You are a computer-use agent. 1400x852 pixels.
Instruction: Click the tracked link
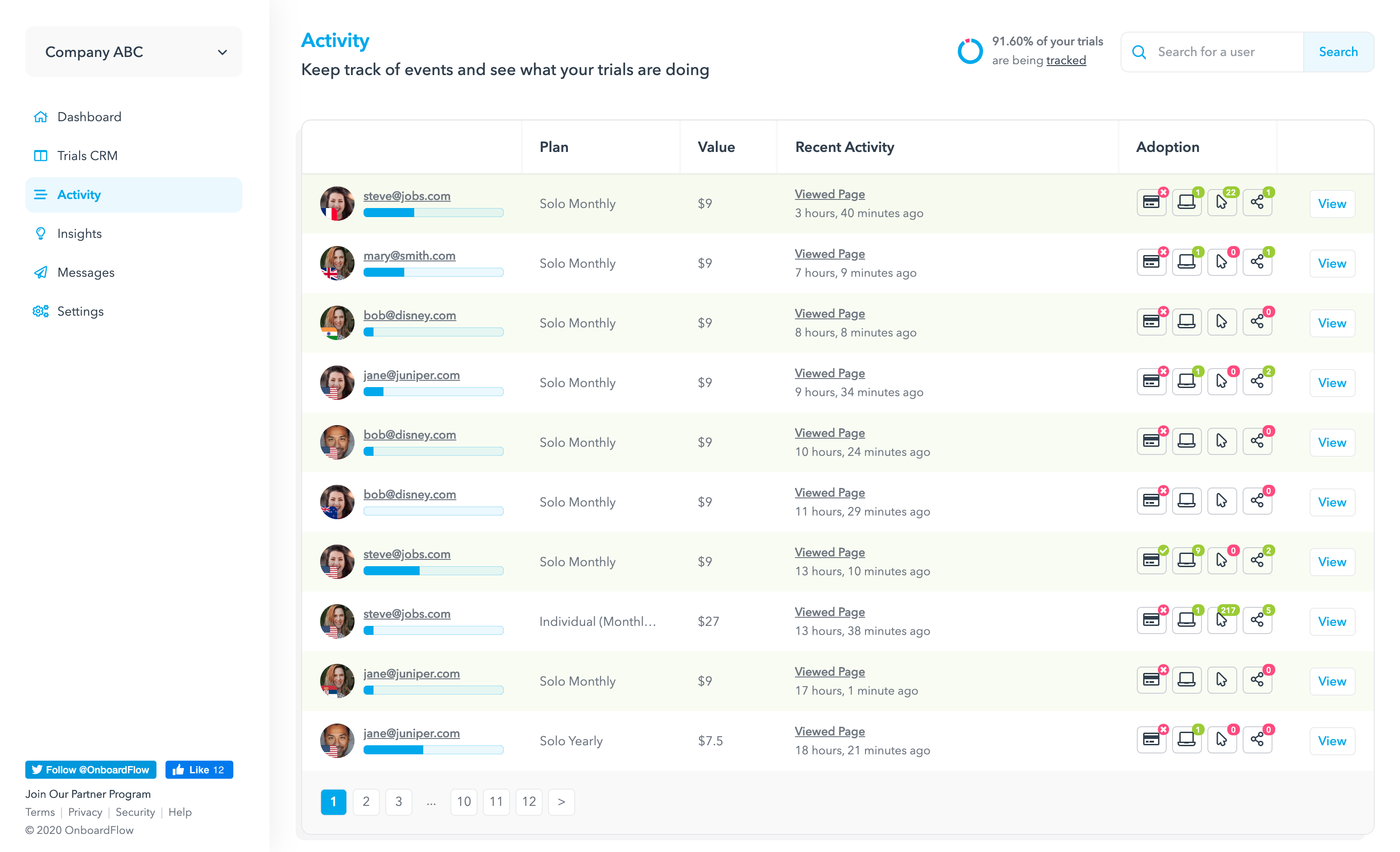1066,60
